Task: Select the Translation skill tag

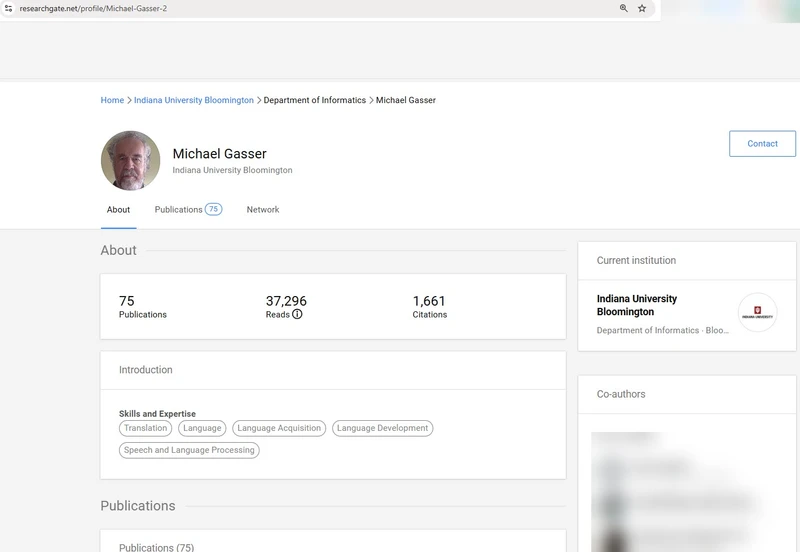Action: (x=145, y=428)
